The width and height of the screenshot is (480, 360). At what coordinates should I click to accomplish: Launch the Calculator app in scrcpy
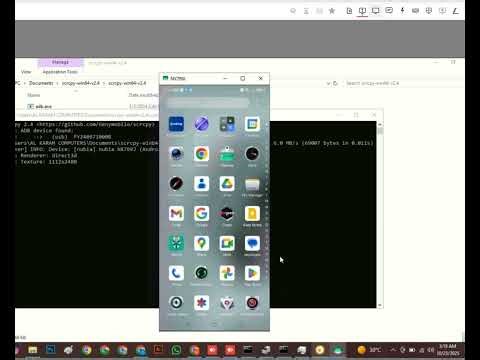click(x=227, y=124)
